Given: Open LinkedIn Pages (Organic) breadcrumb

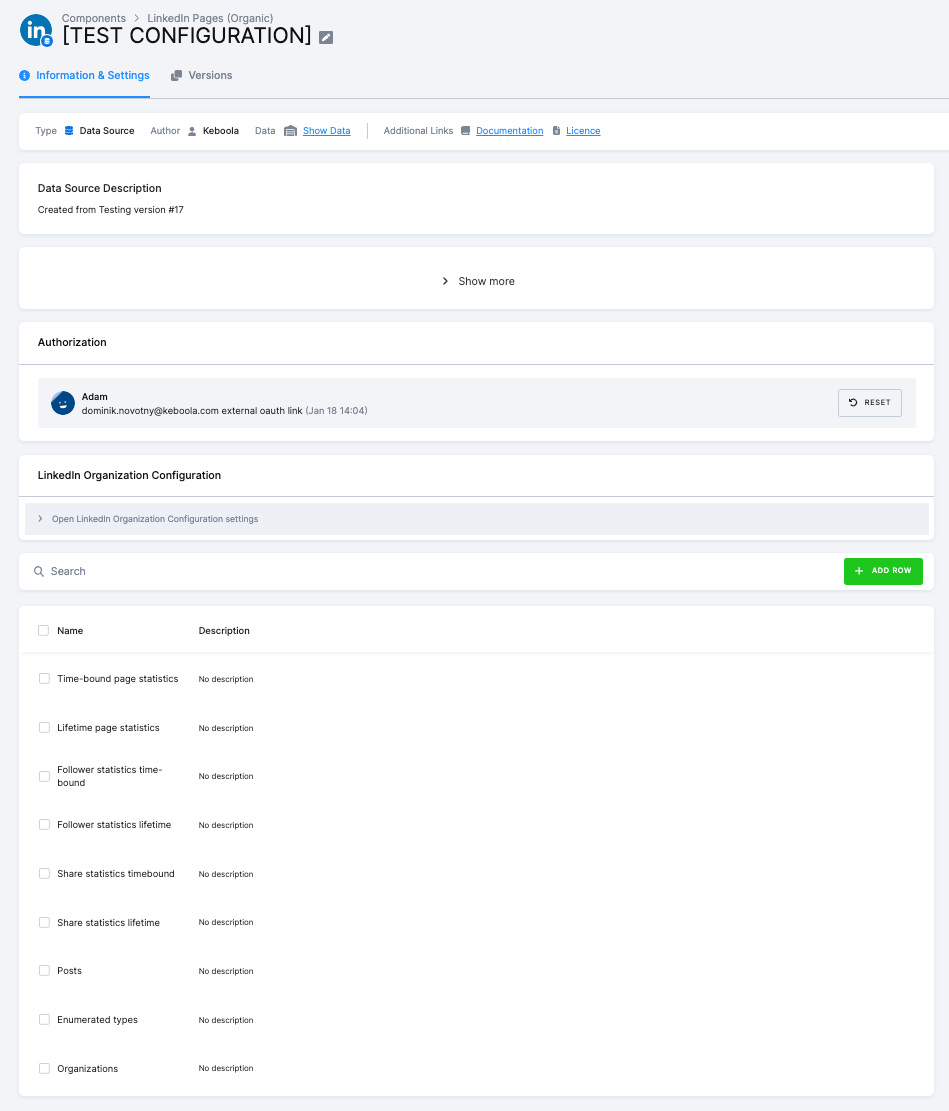Looking at the screenshot, I should [x=210, y=18].
